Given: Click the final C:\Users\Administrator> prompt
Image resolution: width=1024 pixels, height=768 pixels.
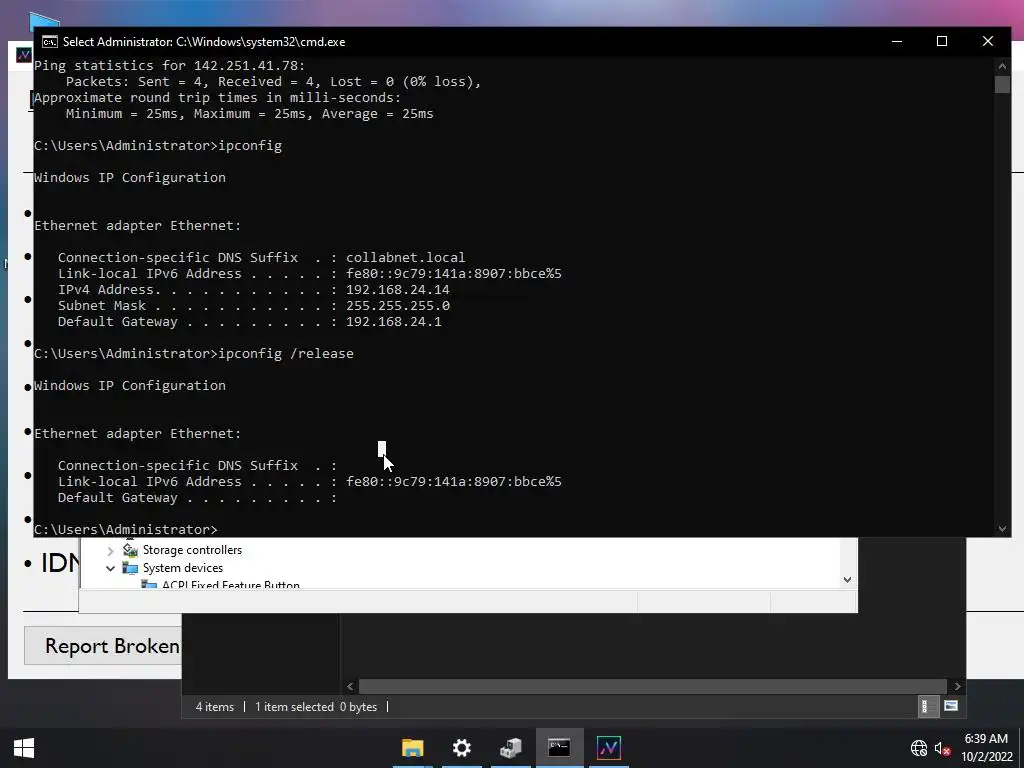Looking at the screenshot, I should (x=125, y=529).
